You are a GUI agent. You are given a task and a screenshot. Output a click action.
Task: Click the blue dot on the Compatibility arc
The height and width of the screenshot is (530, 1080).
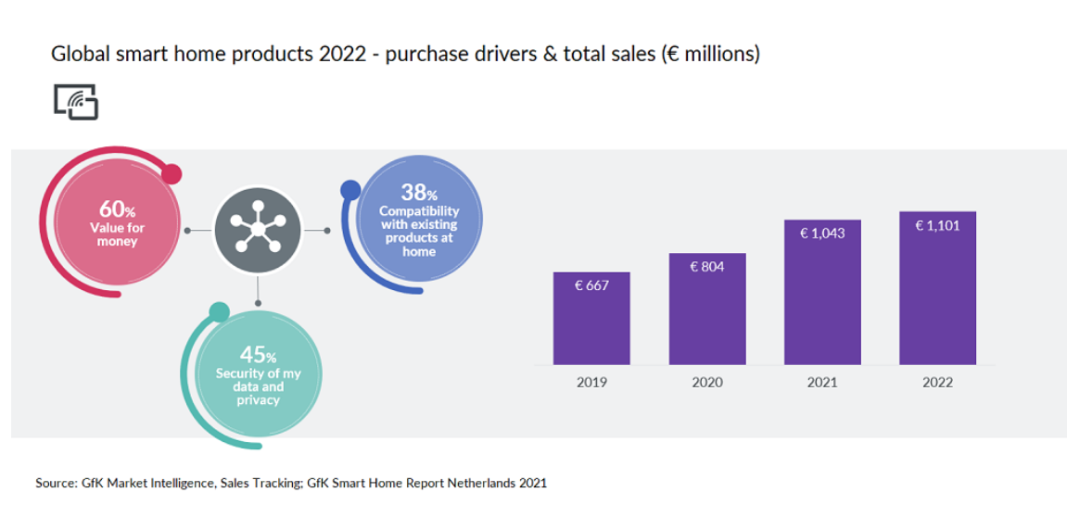[350, 188]
